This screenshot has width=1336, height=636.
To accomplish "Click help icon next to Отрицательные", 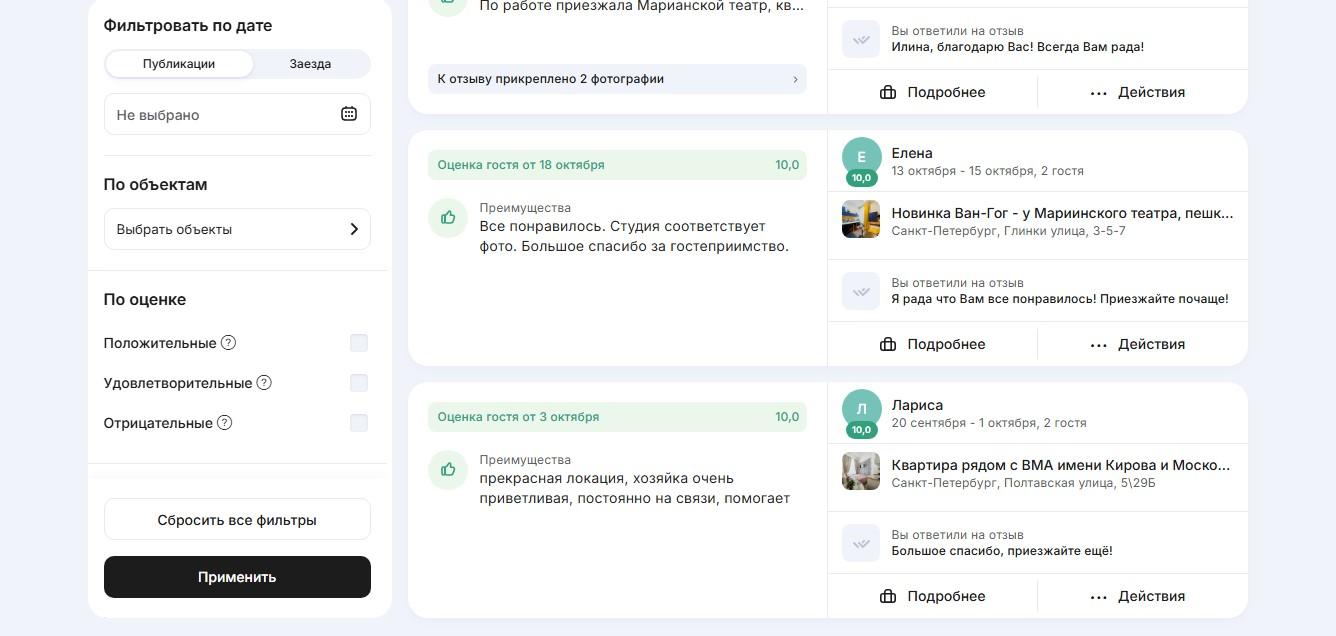I will 224,423.
